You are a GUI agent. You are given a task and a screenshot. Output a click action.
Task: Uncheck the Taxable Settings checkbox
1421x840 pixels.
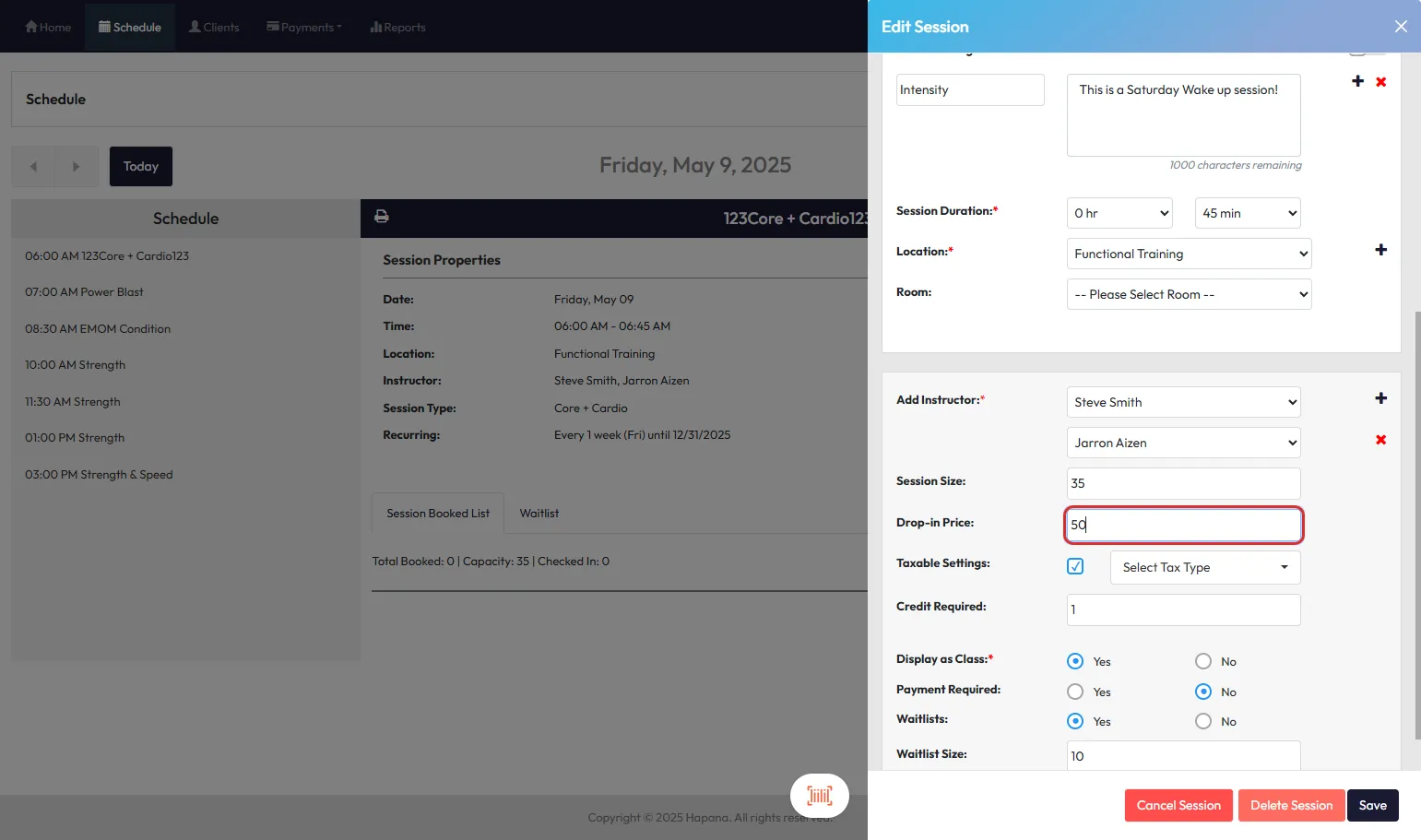pos(1075,566)
